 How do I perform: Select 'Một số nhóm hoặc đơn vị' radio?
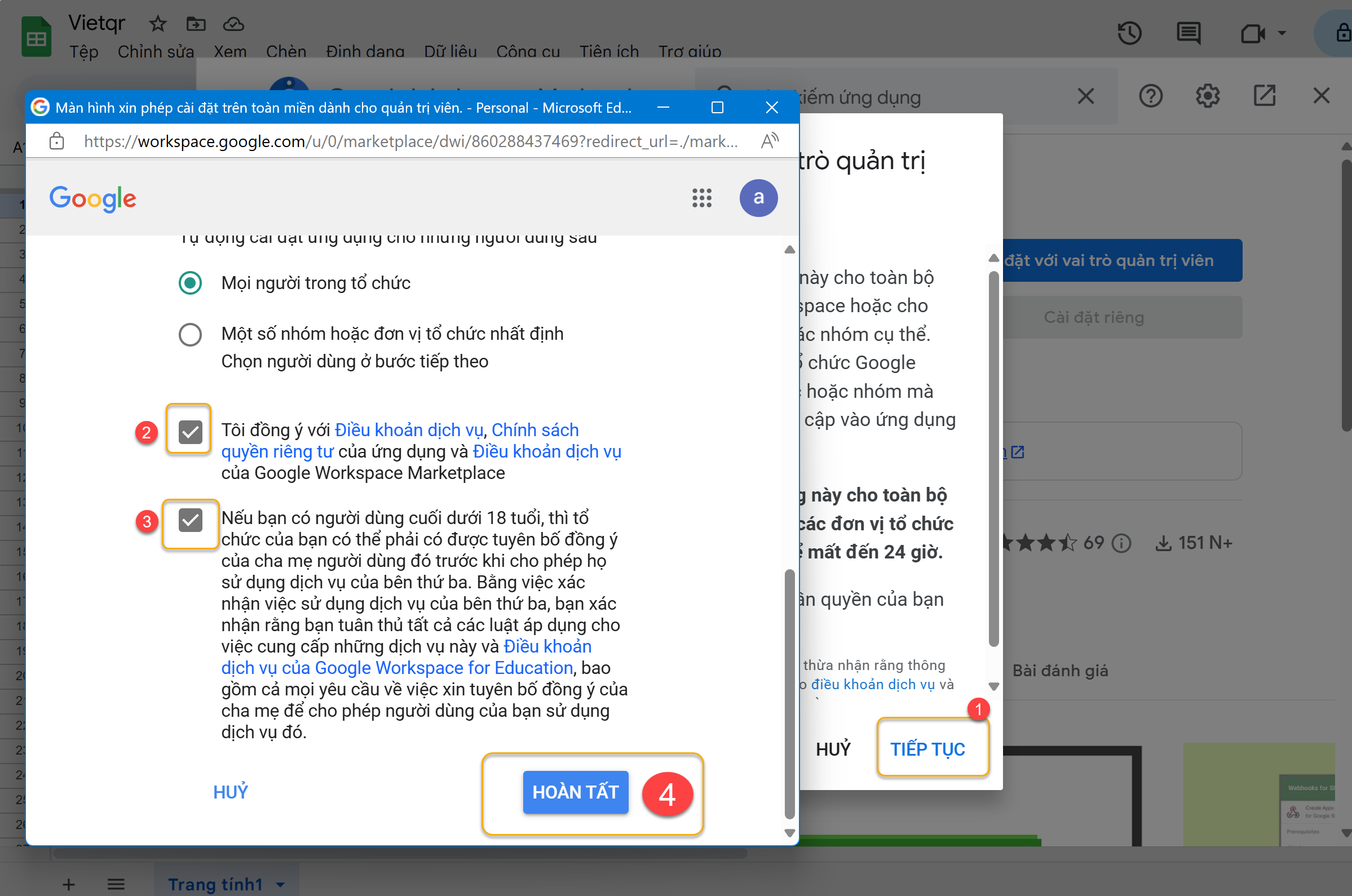191,334
